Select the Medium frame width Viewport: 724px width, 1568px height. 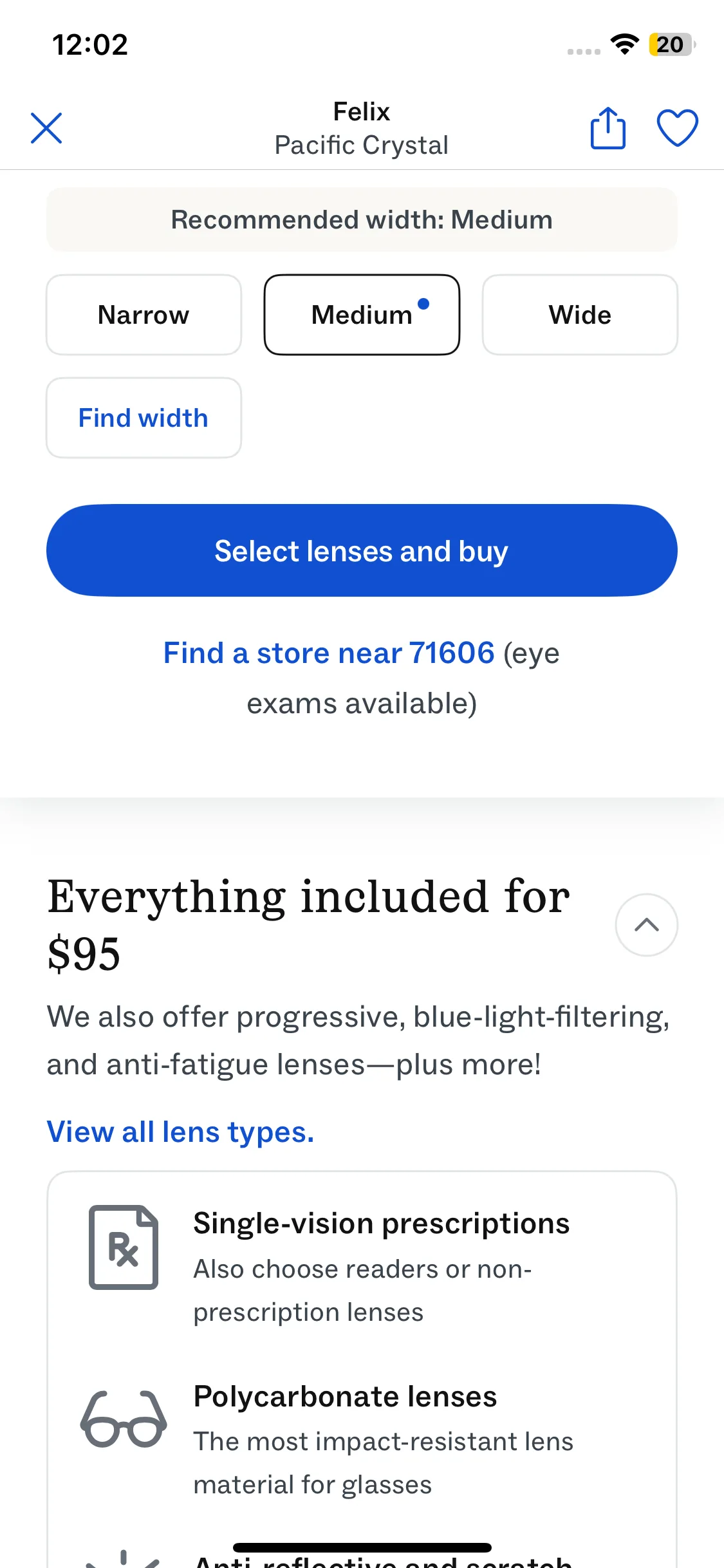pos(362,315)
